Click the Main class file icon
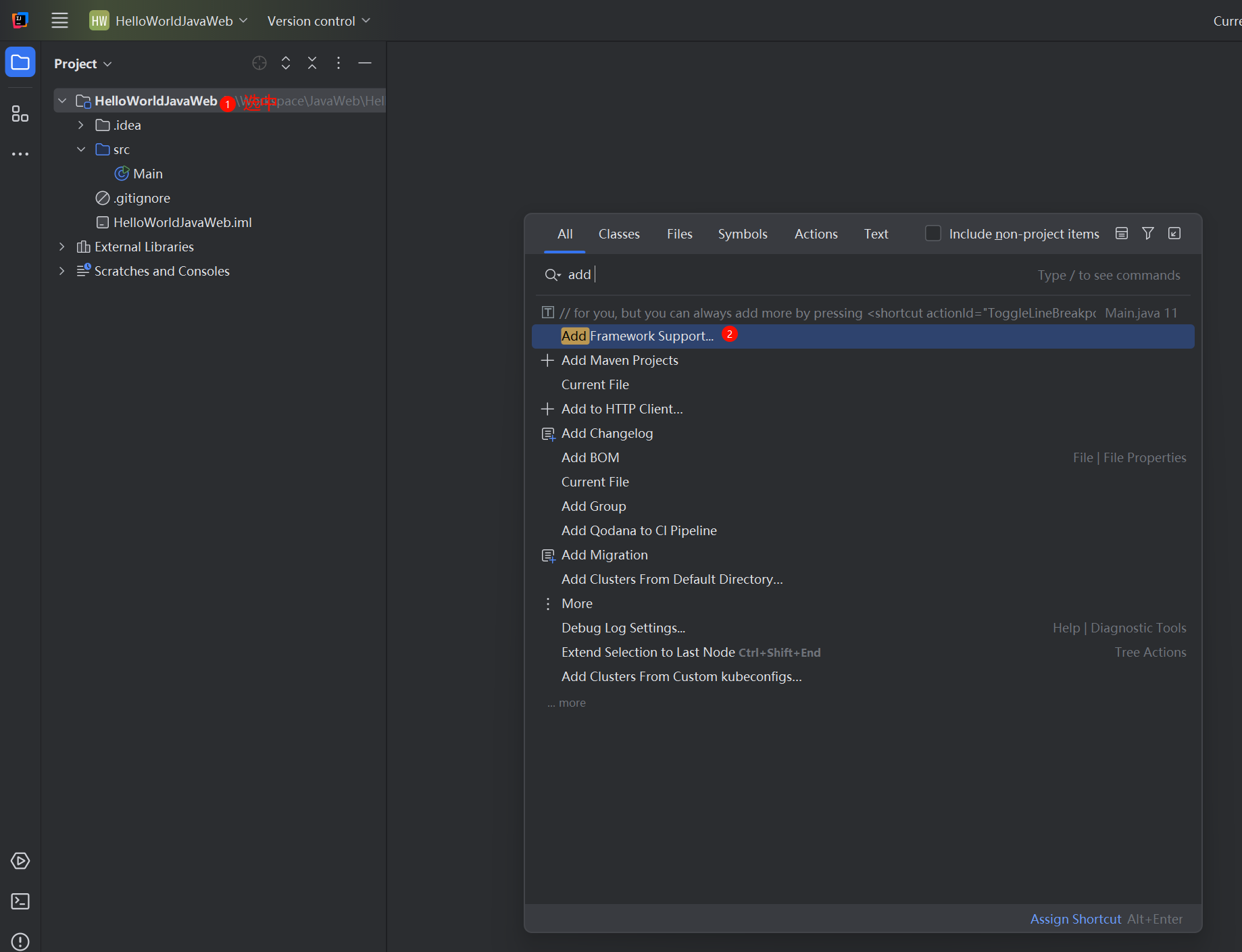1242x952 pixels. coord(122,174)
